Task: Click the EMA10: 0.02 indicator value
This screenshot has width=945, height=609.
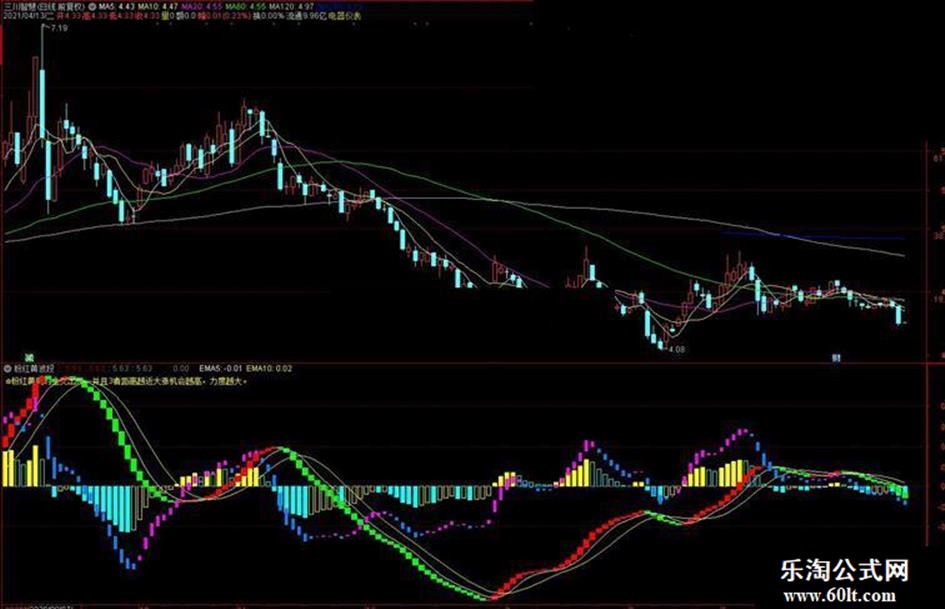Action: point(269,368)
